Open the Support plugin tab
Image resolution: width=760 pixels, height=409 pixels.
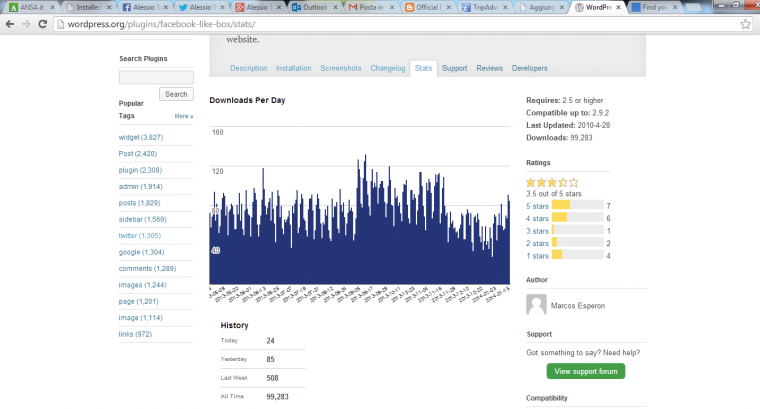(455, 68)
